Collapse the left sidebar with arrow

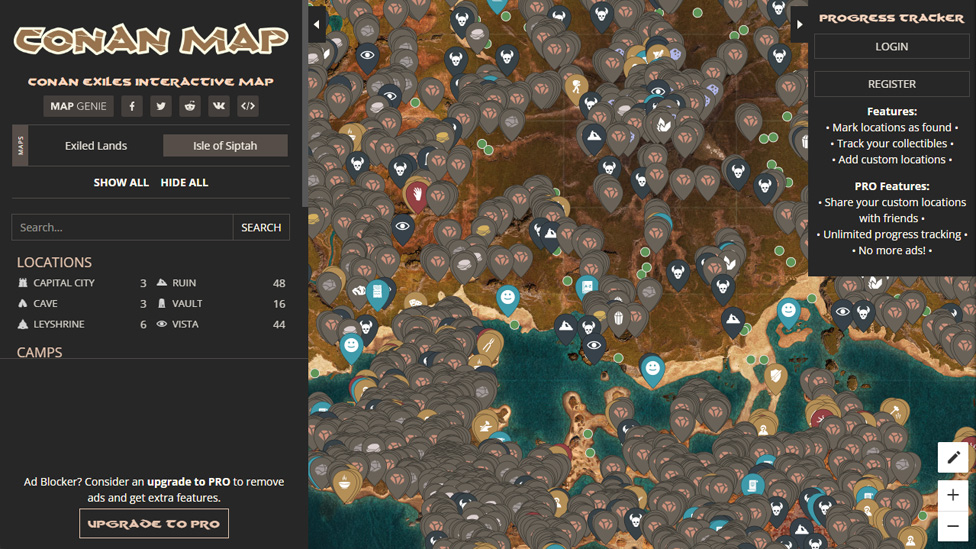[317, 24]
